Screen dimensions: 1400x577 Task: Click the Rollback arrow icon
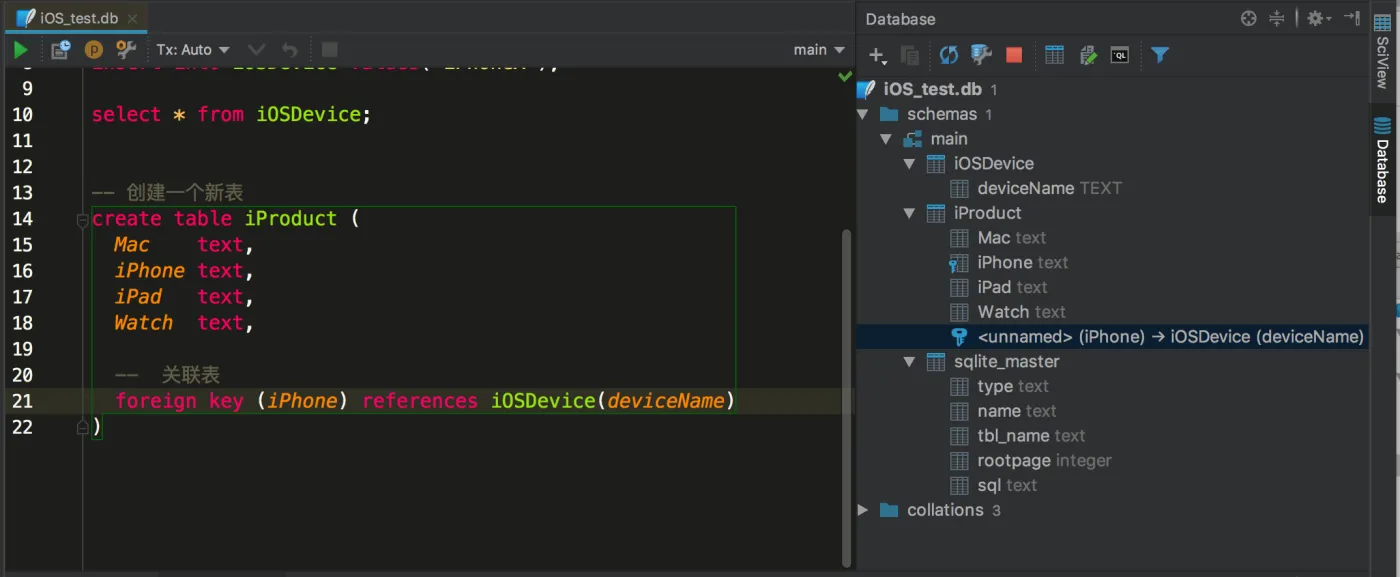(x=290, y=49)
